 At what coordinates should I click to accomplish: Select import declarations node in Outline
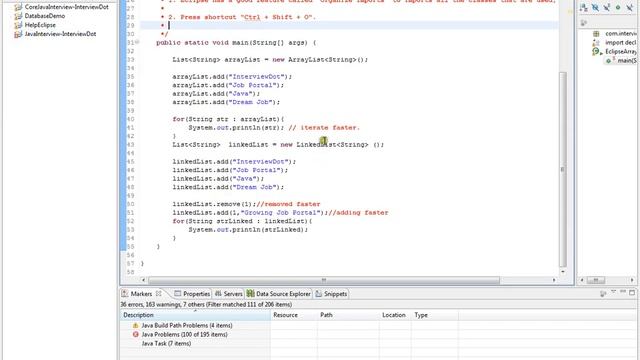point(620,42)
